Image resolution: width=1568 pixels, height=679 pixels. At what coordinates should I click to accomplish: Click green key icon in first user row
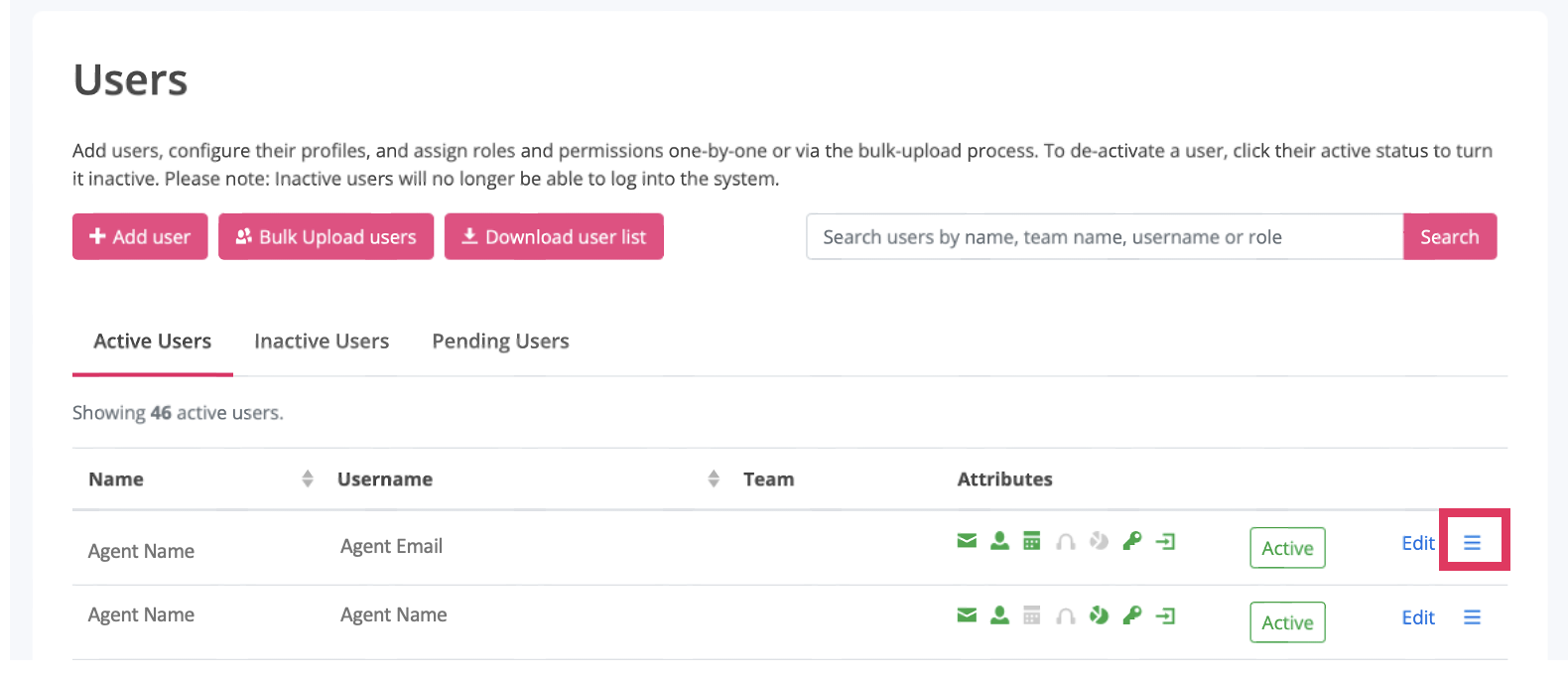point(1131,541)
